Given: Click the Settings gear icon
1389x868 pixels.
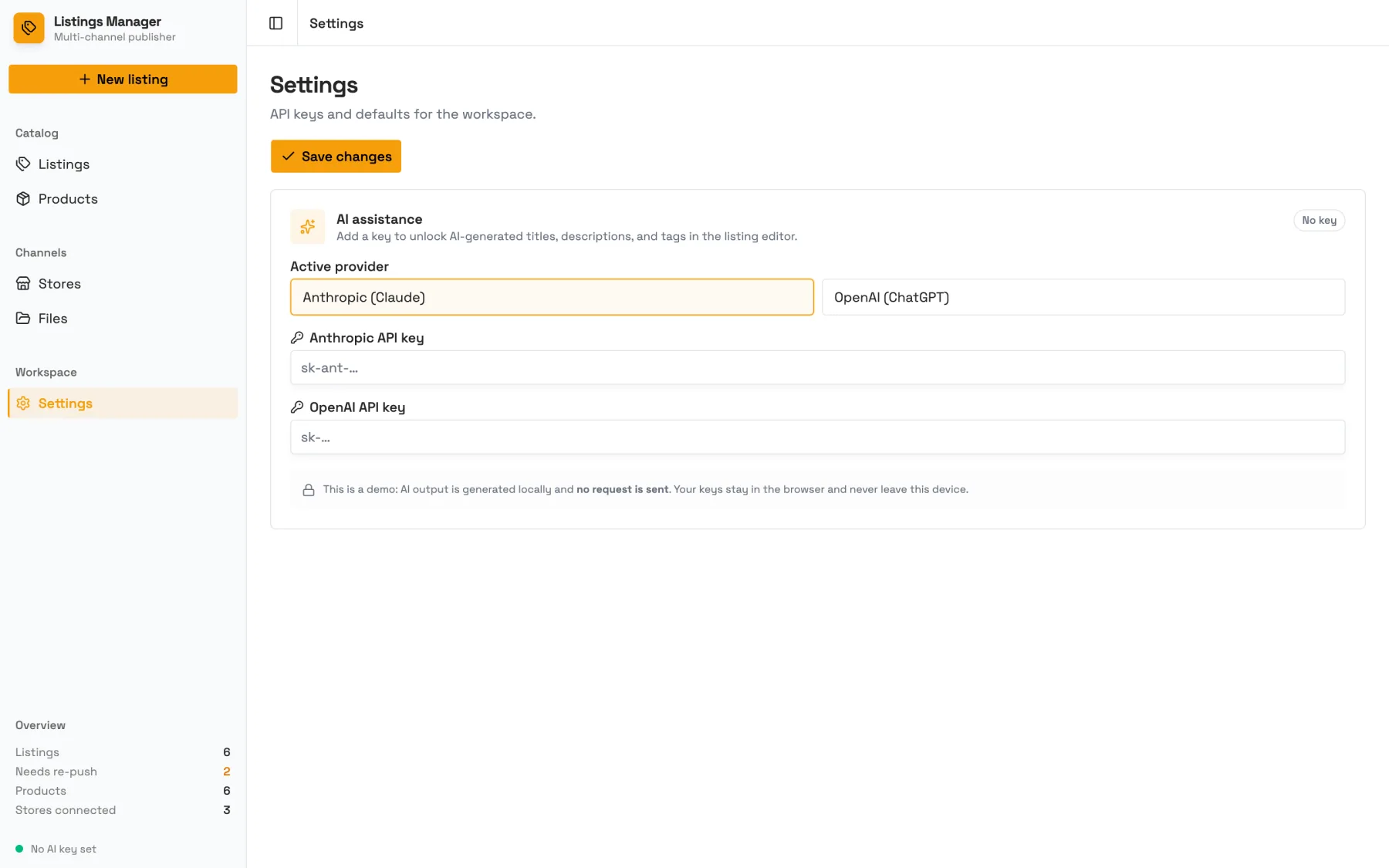Looking at the screenshot, I should click(23, 403).
